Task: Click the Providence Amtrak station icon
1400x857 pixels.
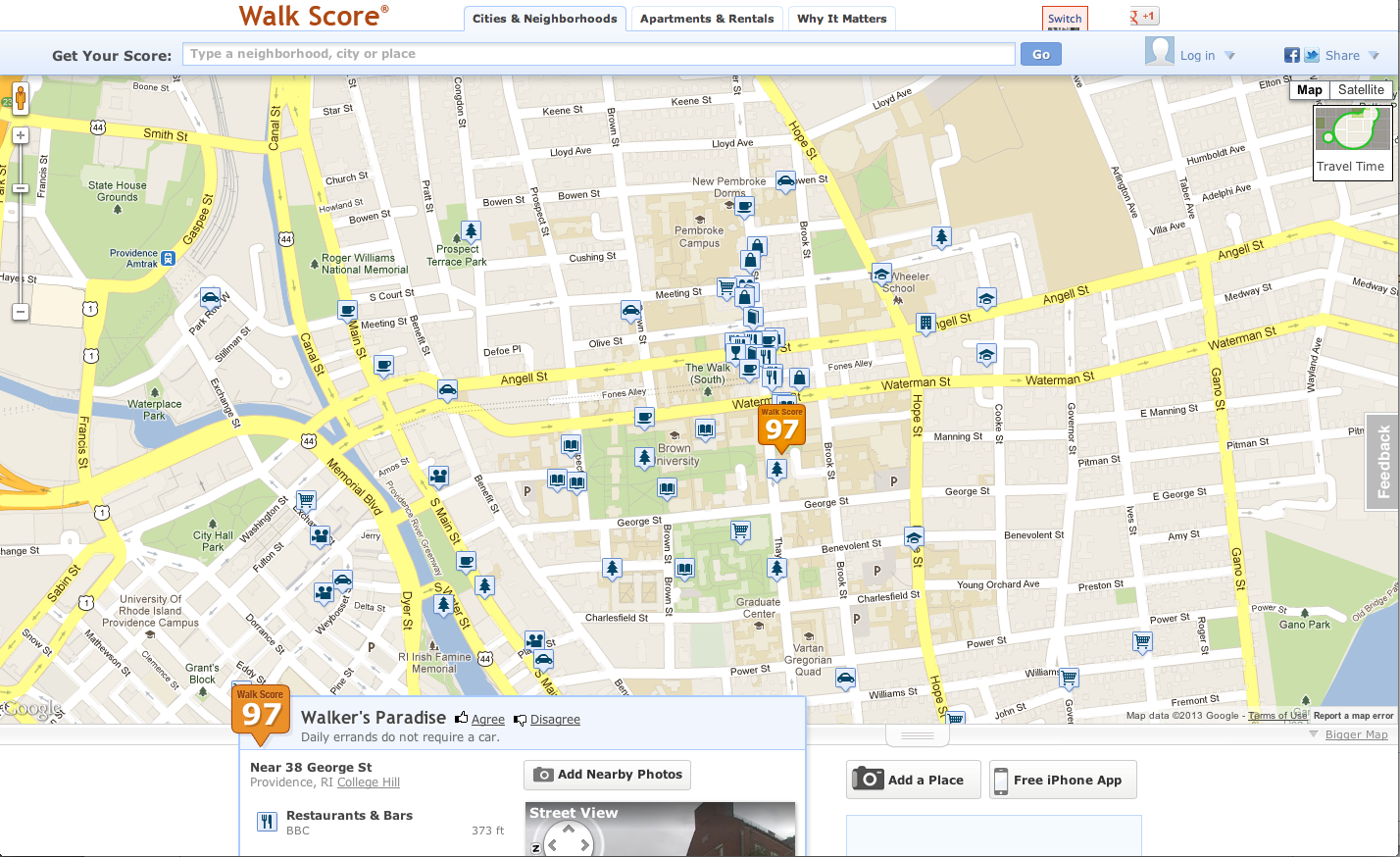Action: tap(169, 259)
